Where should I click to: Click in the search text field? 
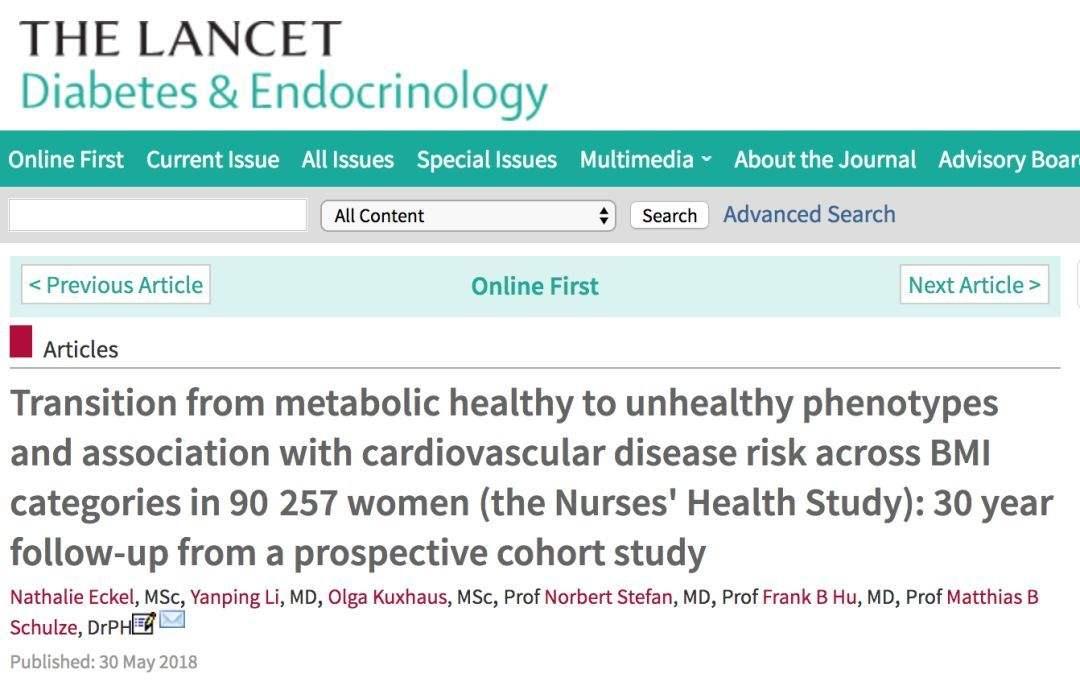coord(158,215)
